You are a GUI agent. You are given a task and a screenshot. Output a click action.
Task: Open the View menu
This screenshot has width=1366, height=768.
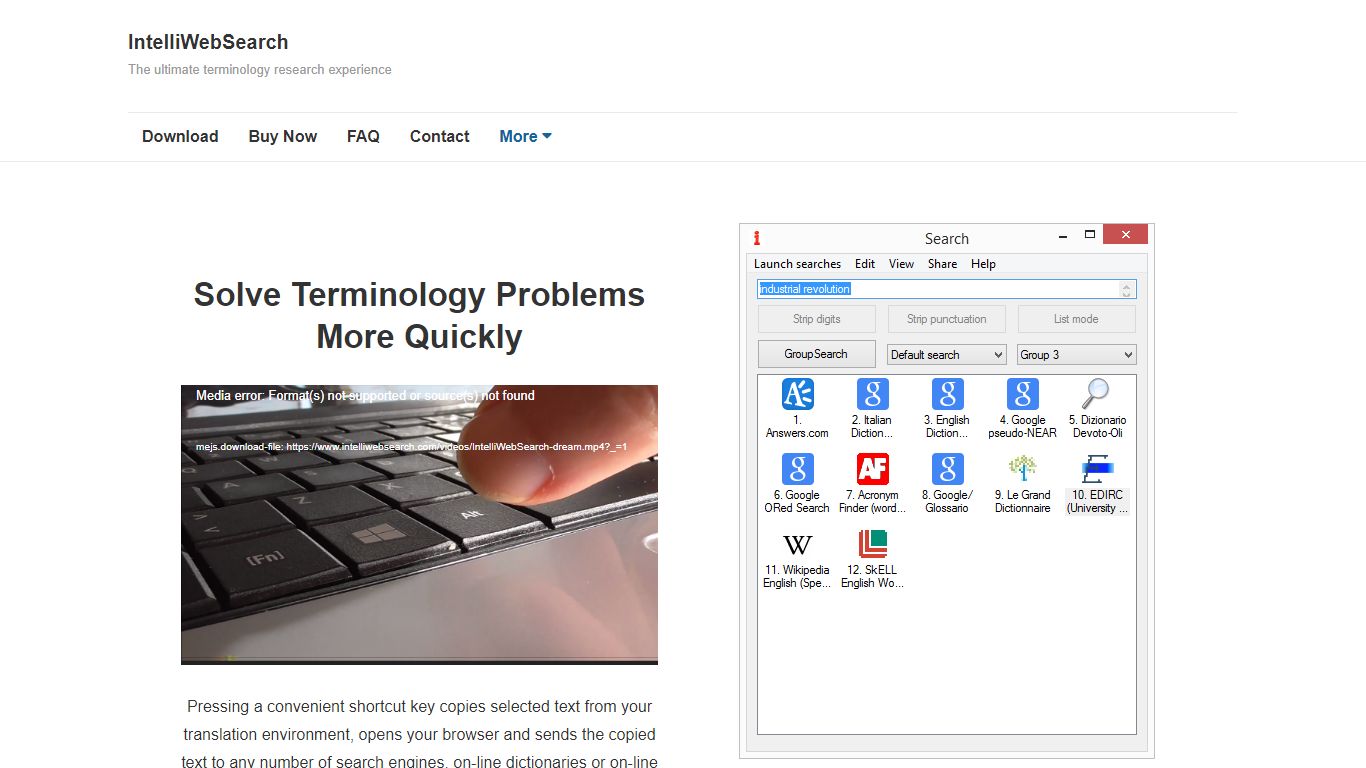click(901, 264)
